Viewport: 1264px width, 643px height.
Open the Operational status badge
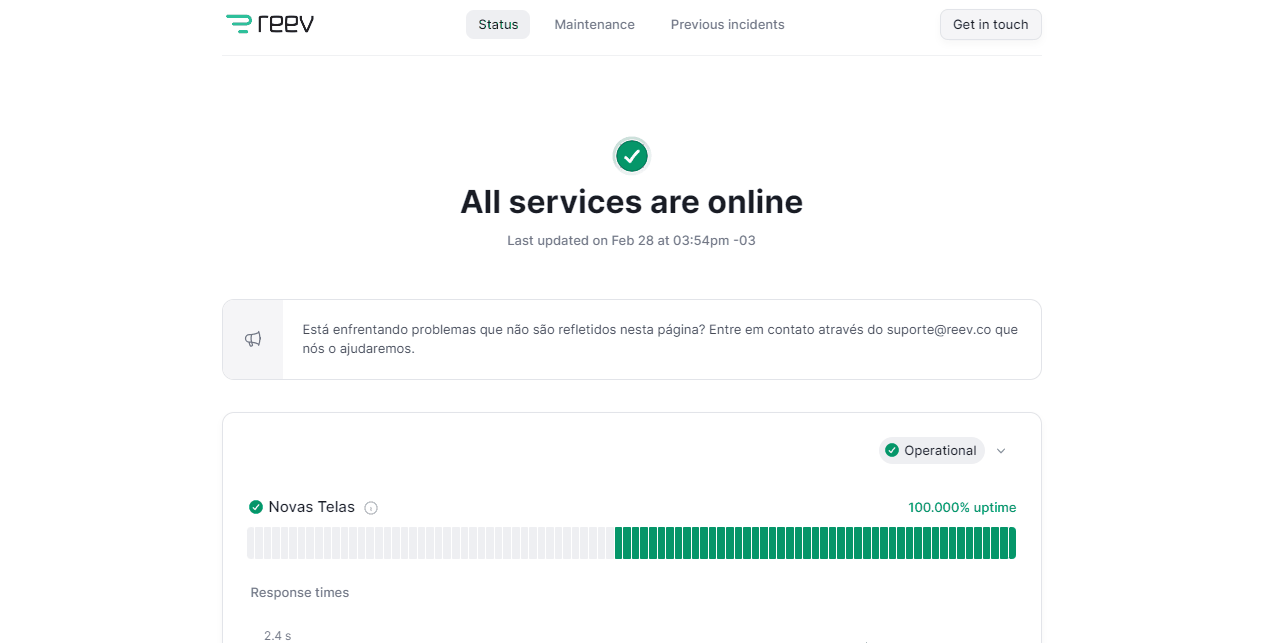(x=932, y=451)
